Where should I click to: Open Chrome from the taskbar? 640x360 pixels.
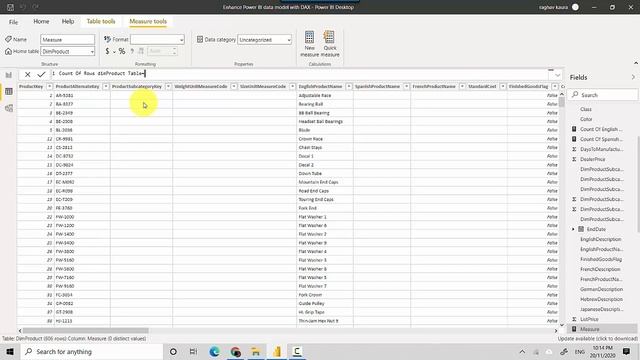click(x=235, y=351)
